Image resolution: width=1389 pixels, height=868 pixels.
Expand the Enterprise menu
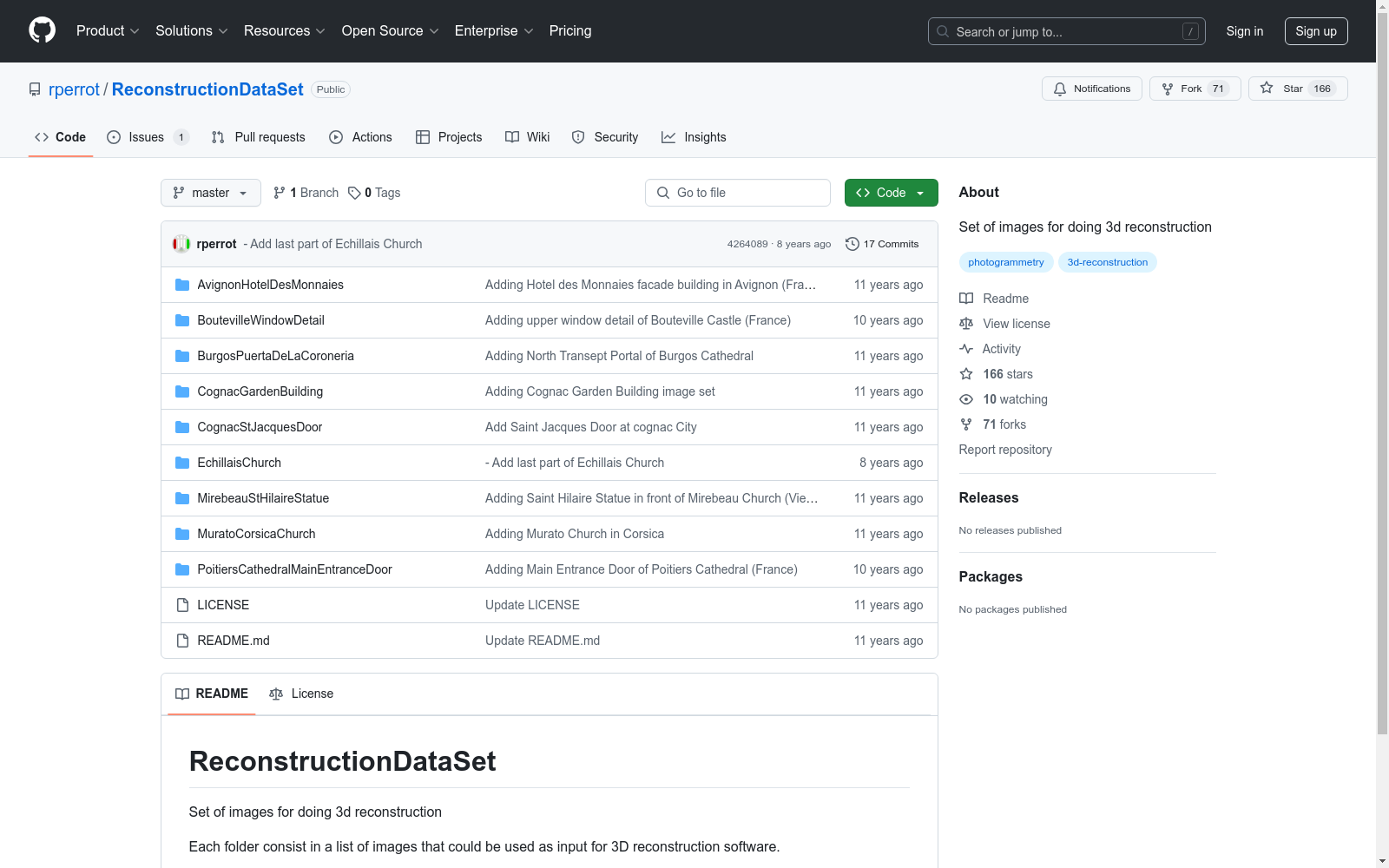pos(494,31)
